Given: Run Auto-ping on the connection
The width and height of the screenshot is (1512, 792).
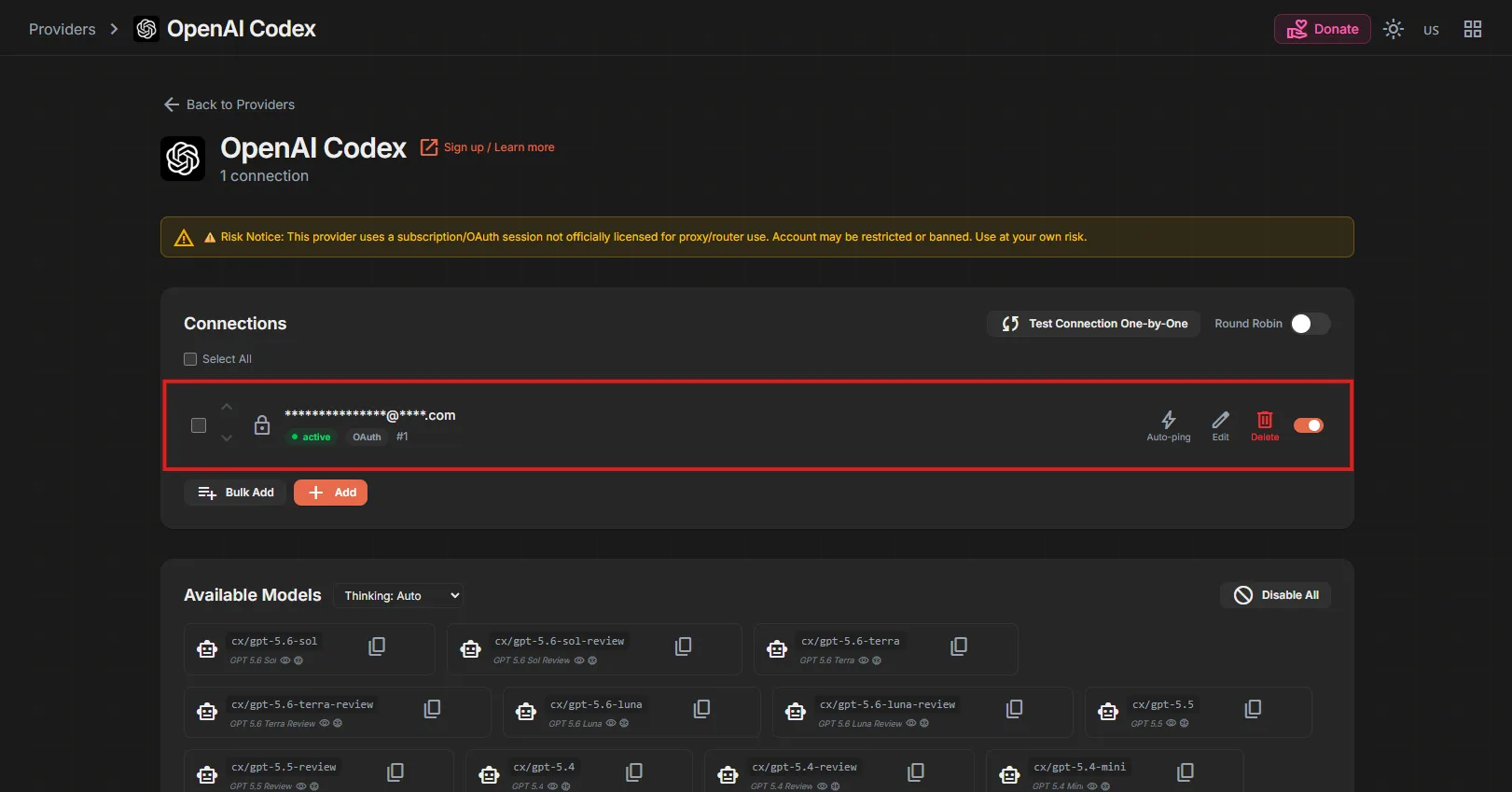Looking at the screenshot, I should pos(1169,425).
